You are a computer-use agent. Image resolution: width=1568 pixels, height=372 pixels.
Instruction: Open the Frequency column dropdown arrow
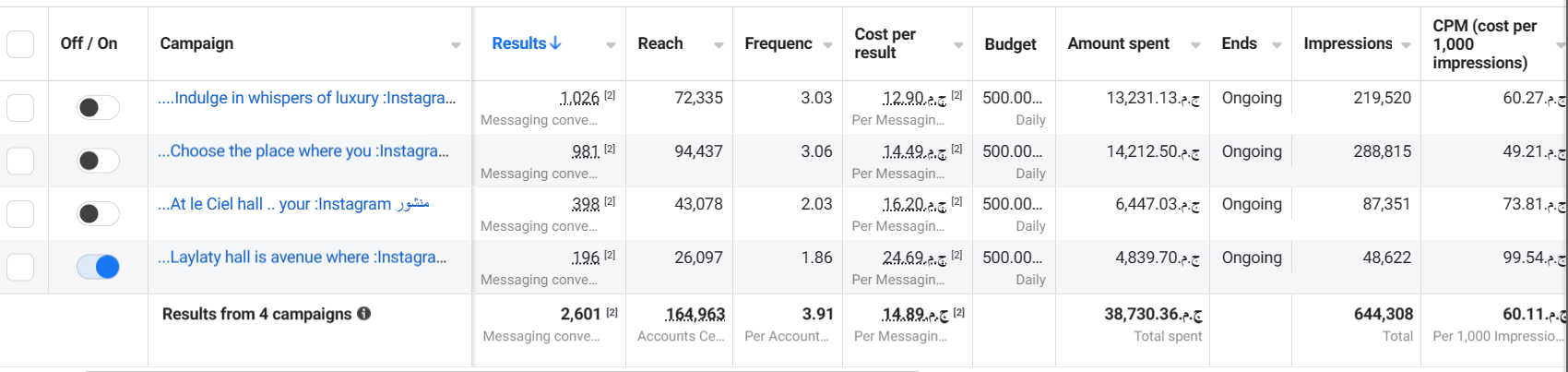[x=827, y=45]
